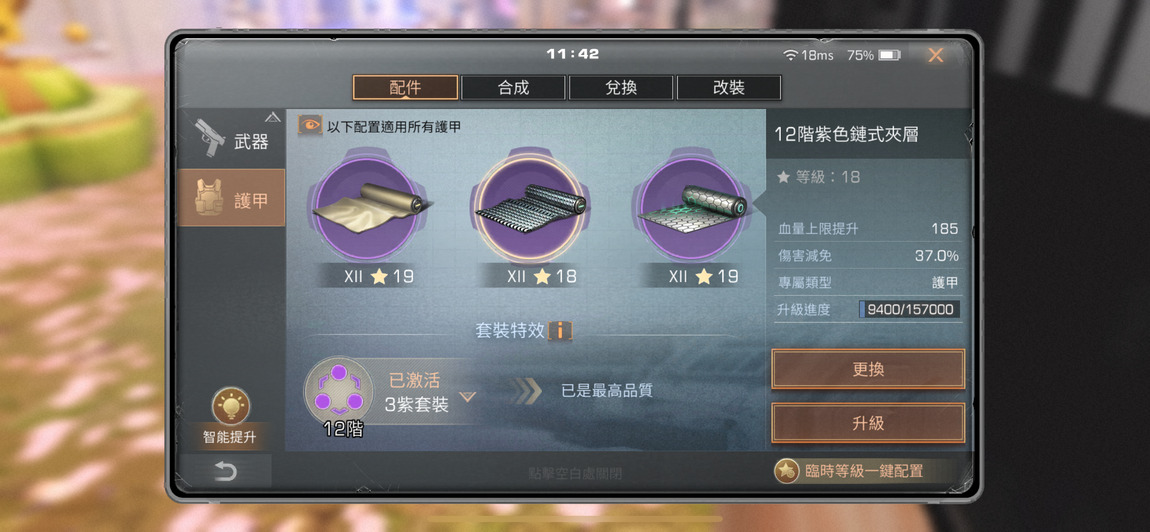
Task: Click the 升級 button
Action: 868,423
